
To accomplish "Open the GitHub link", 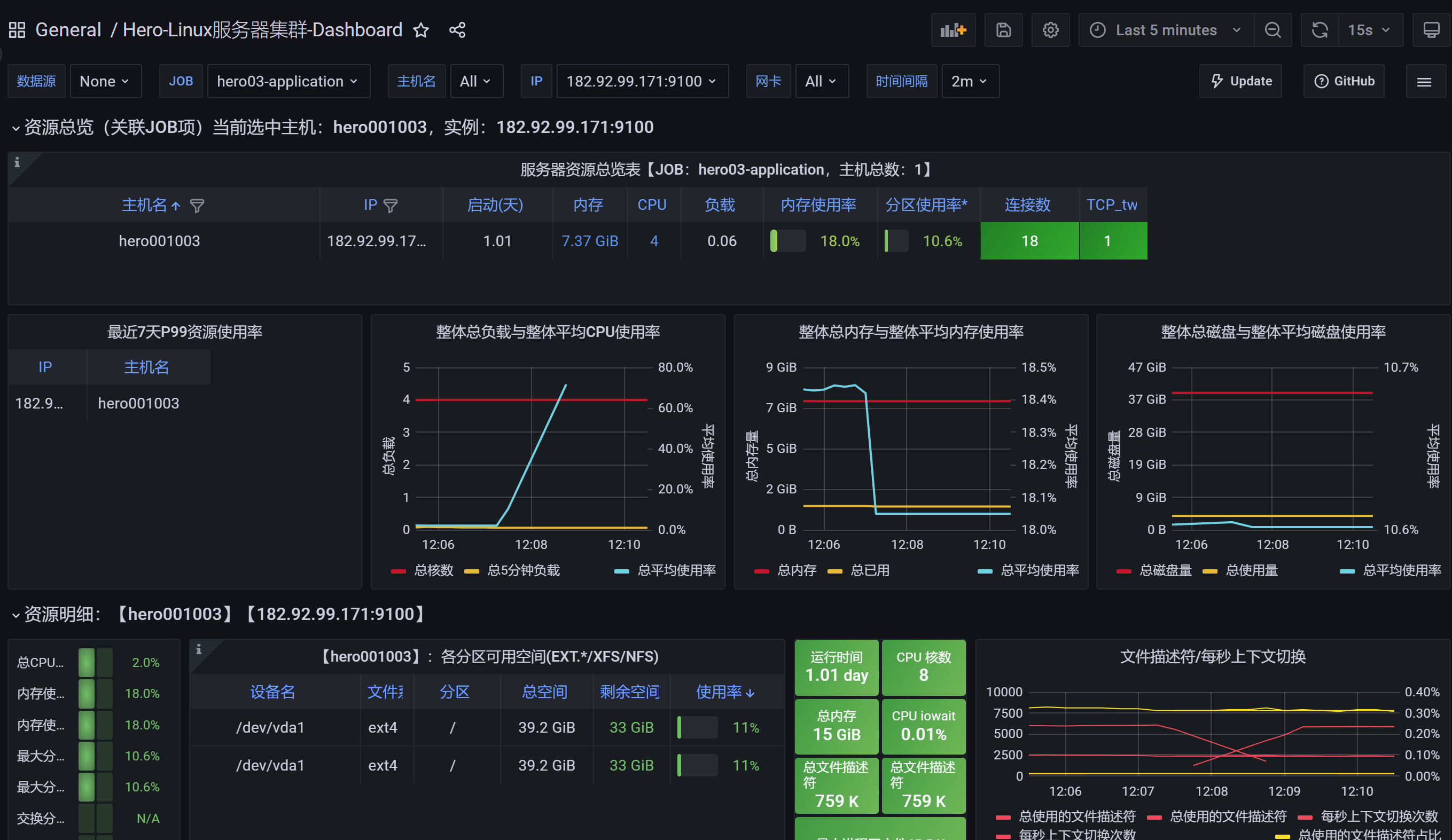I will click(x=1344, y=81).
